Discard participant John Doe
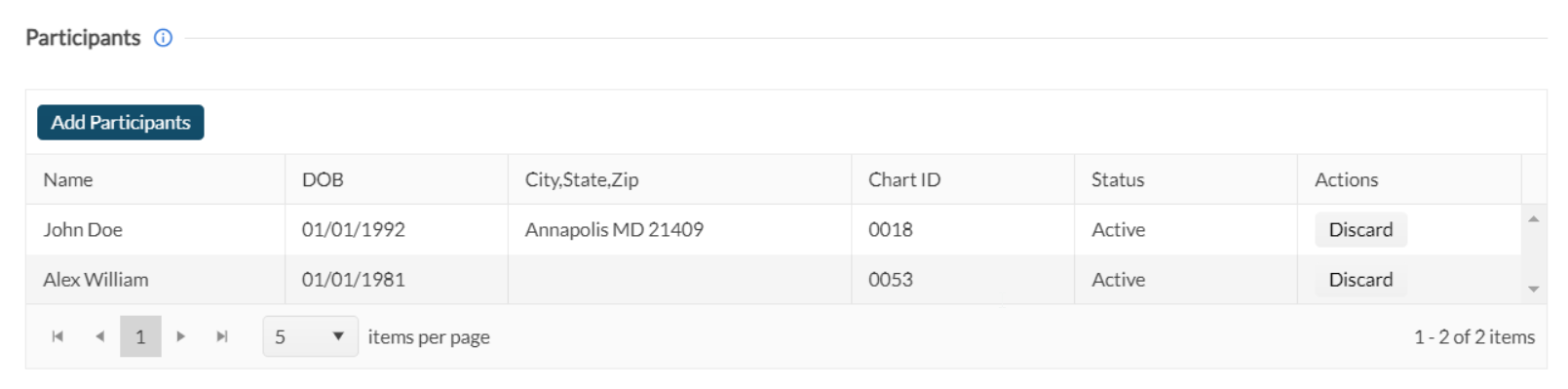 (x=1360, y=230)
